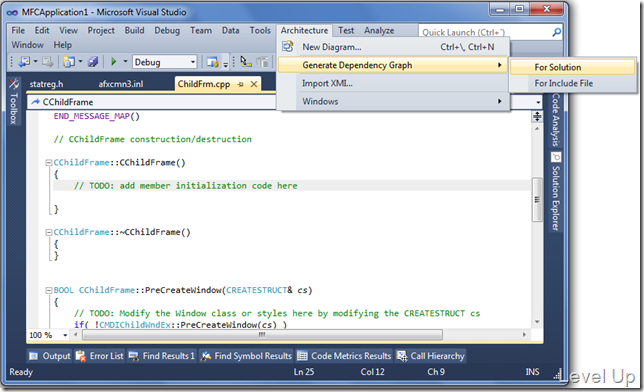Open the Start Debugging dropdown arrow

click(125, 62)
